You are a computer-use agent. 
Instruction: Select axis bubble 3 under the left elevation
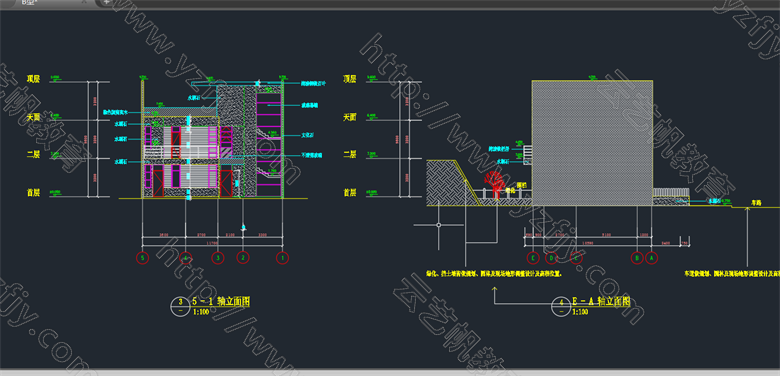pos(217,258)
